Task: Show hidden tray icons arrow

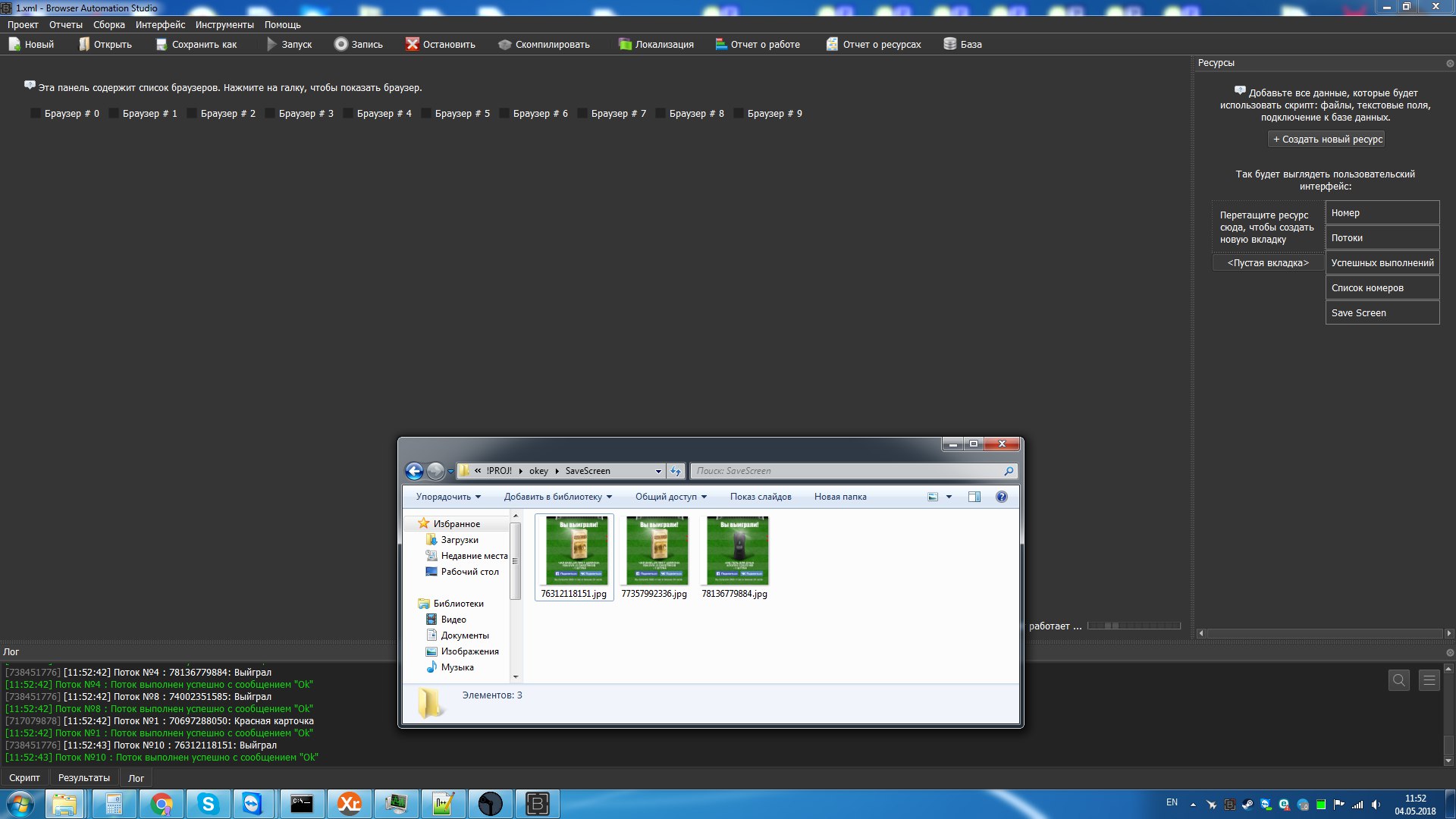Action: coord(1193,805)
